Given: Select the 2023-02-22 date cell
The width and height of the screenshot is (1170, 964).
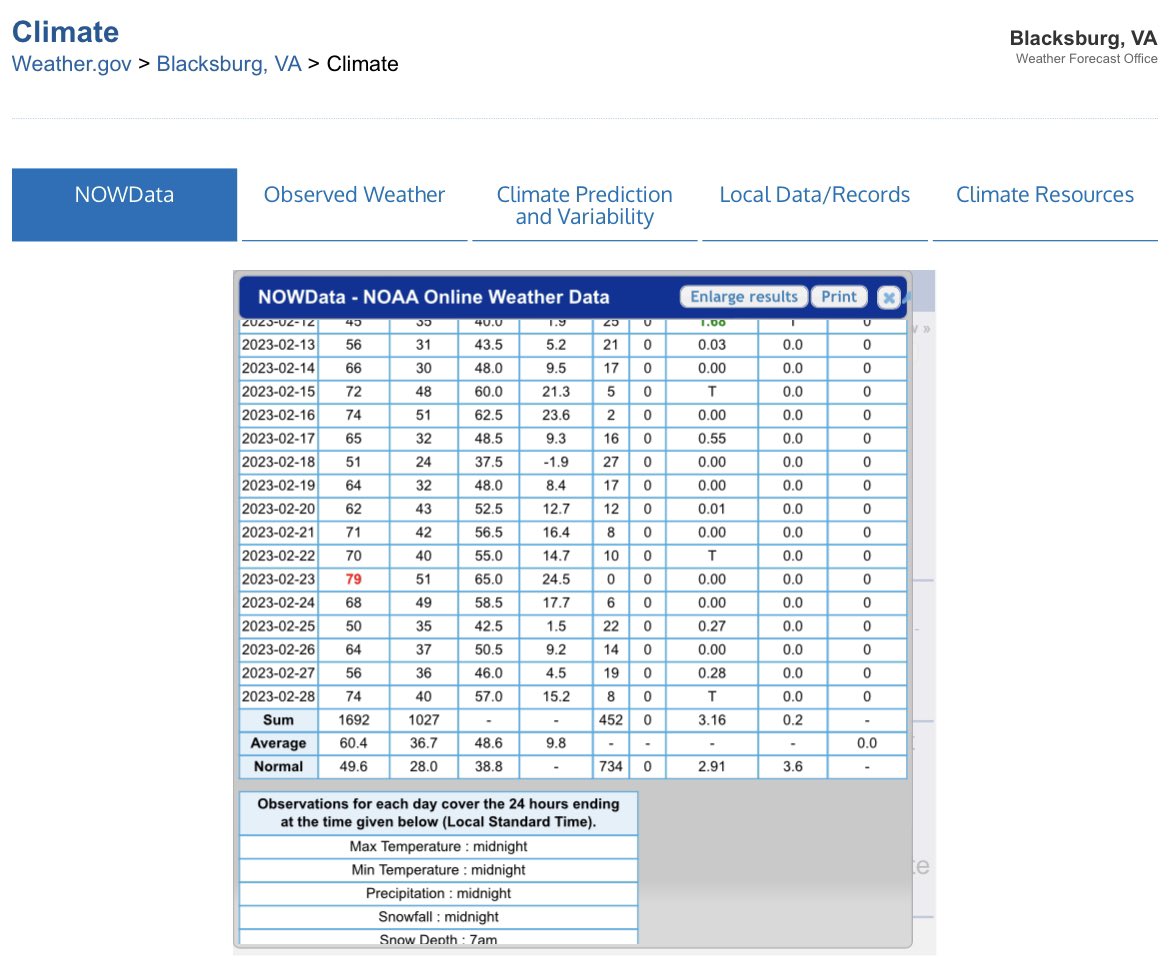Looking at the screenshot, I should pos(278,556).
